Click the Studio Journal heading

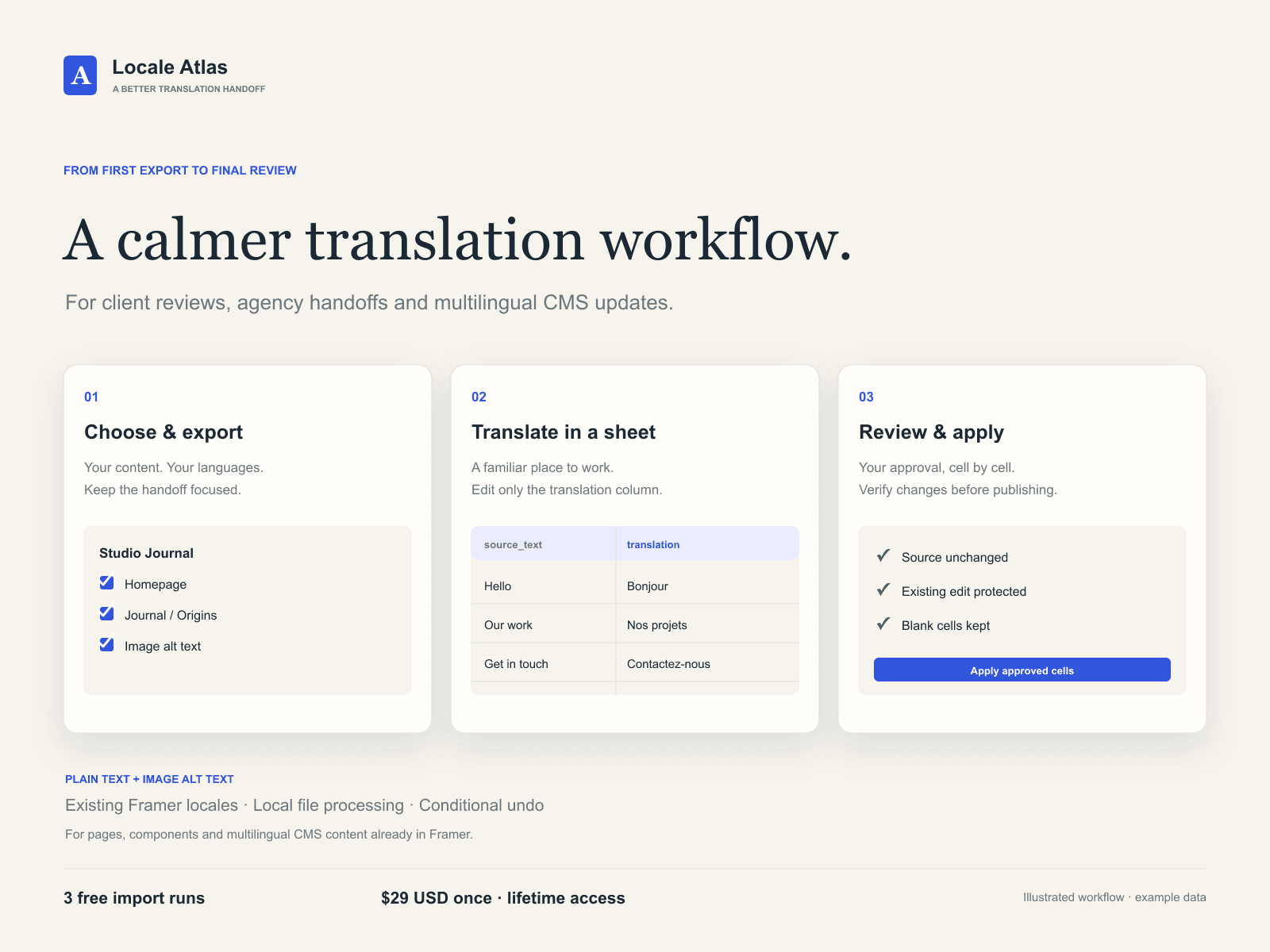click(146, 553)
